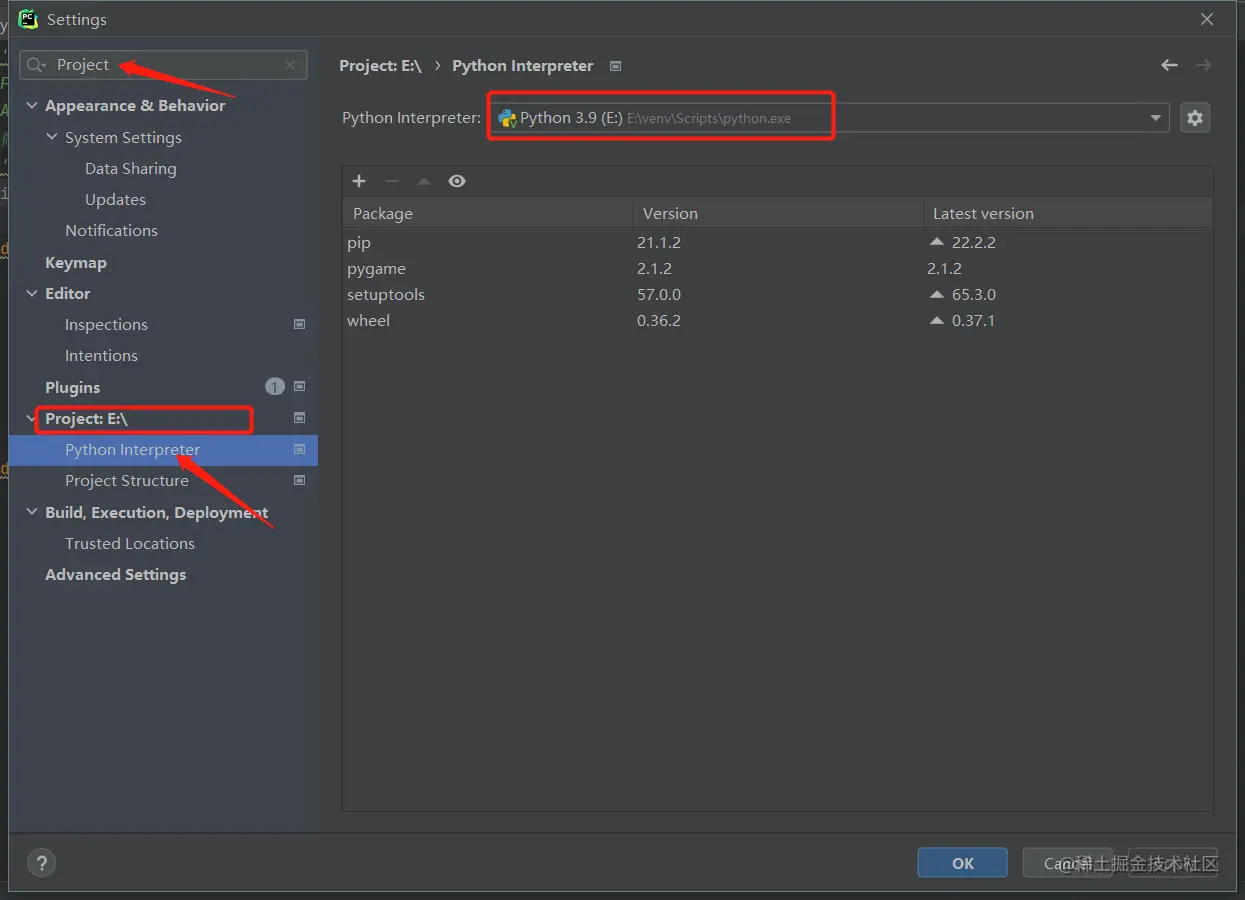Click pygame version 2.1.2 cell
The height and width of the screenshot is (900, 1245).
tap(654, 268)
